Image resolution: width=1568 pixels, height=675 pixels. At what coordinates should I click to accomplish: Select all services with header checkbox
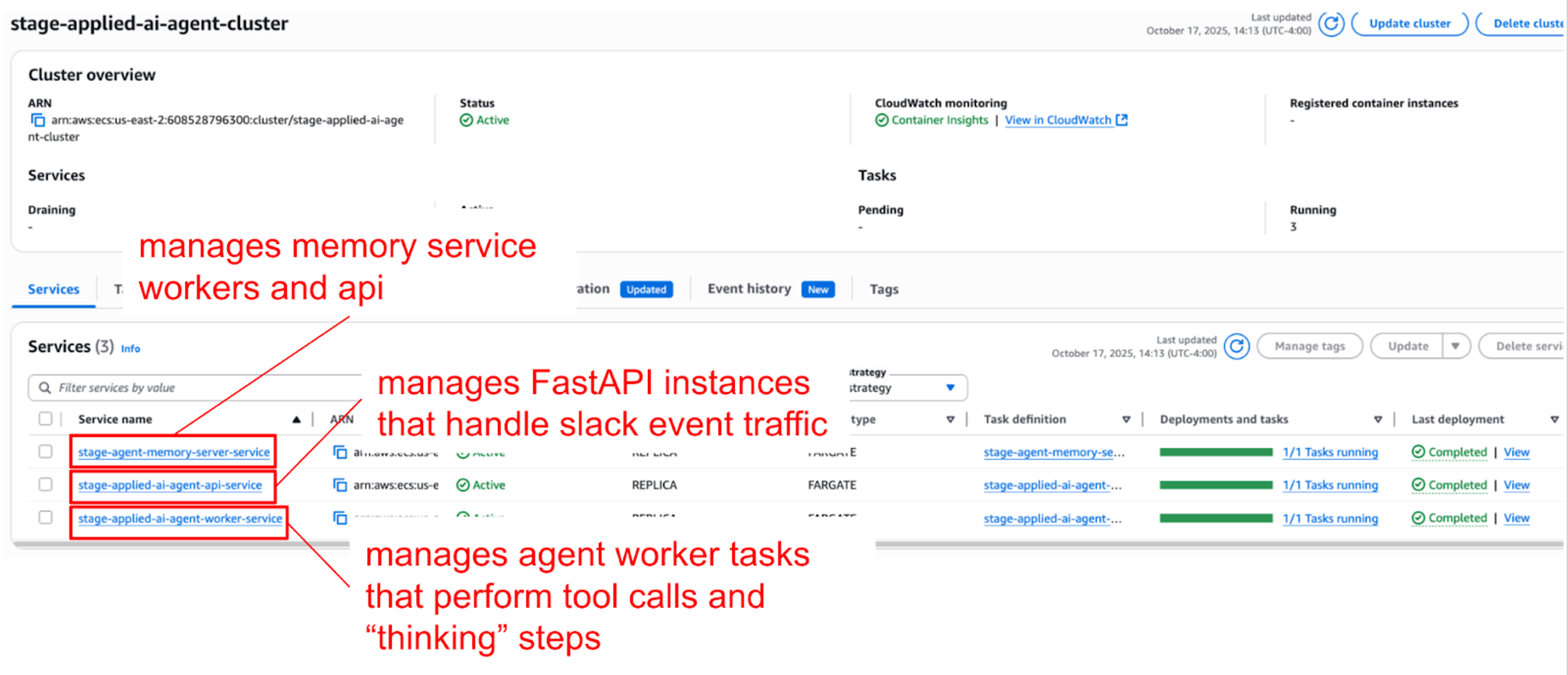pos(45,418)
